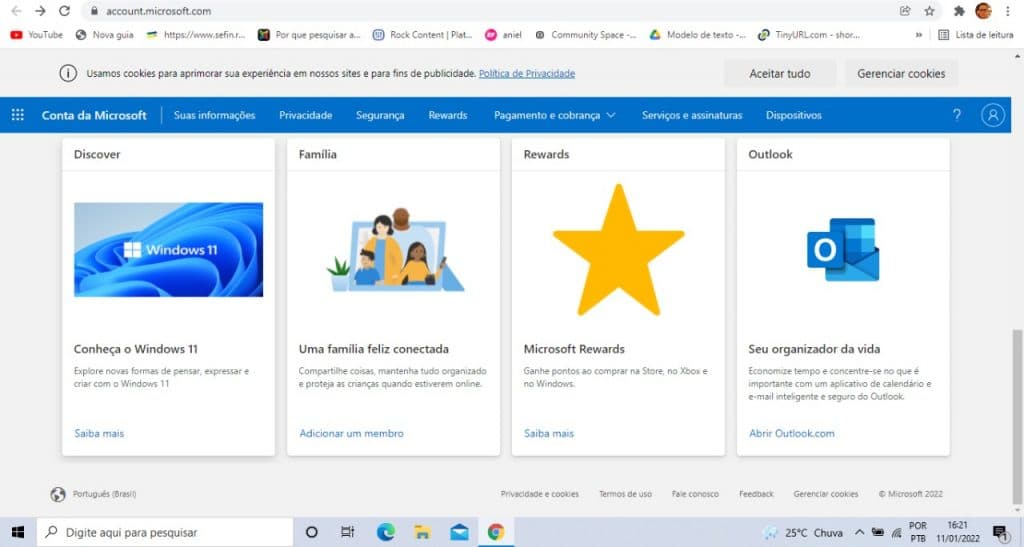Click the Feedback footer link
The height and width of the screenshot is (547, 1024).
pyautogui.click(x=756, y=494)
